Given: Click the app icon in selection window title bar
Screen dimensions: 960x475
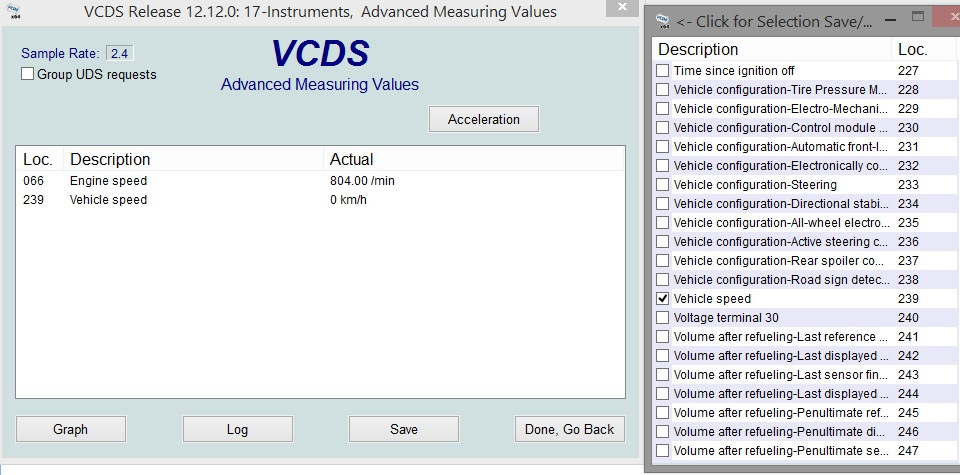Looking at the screenshot, I should [x=662, y=22].
